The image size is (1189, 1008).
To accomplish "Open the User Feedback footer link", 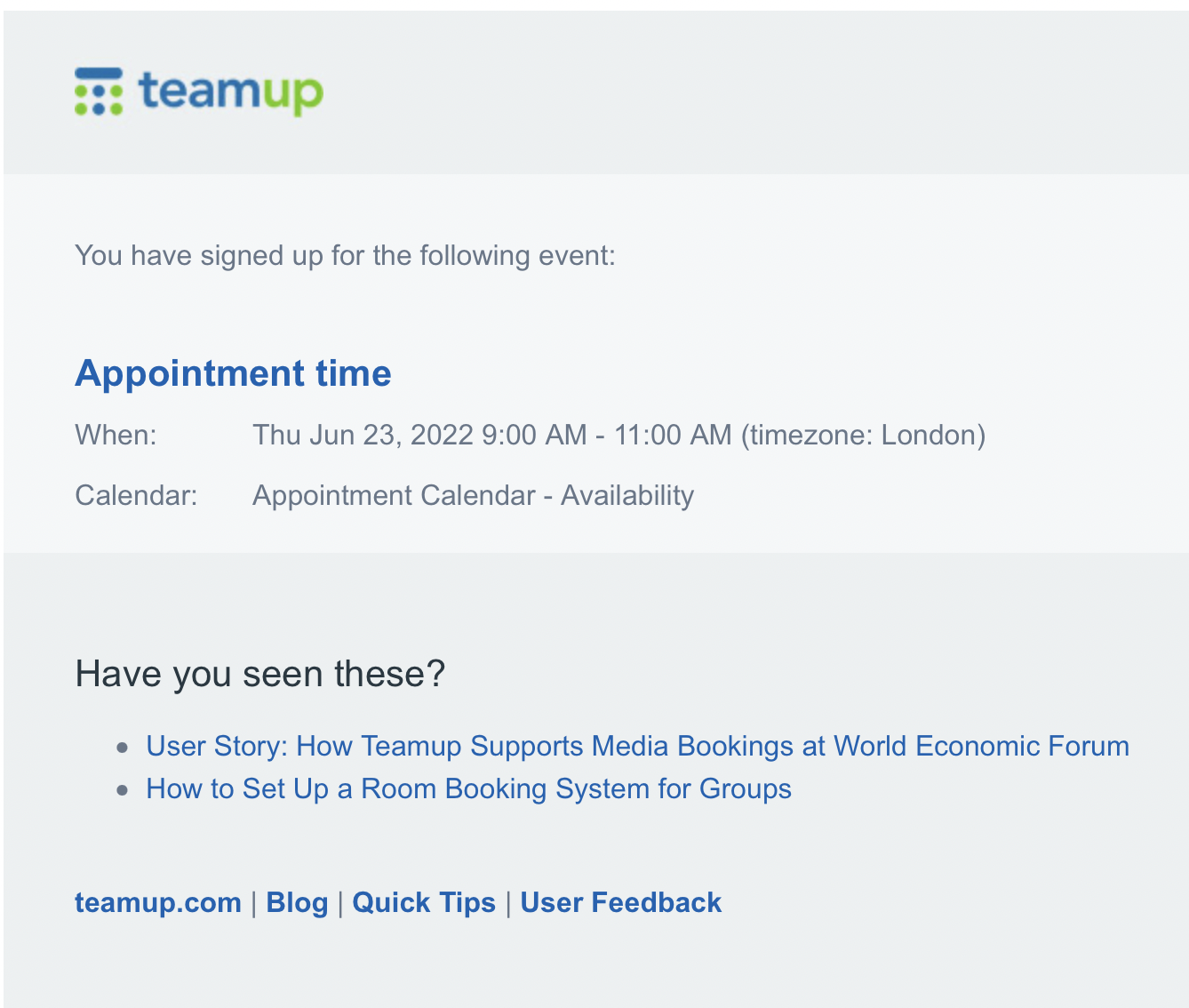I will point(620,902).
